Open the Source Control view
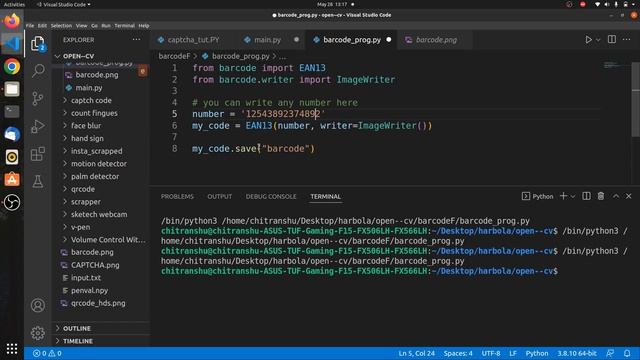Image resolution: width=640 pixels, height=360 pixels. pos(38,98)
